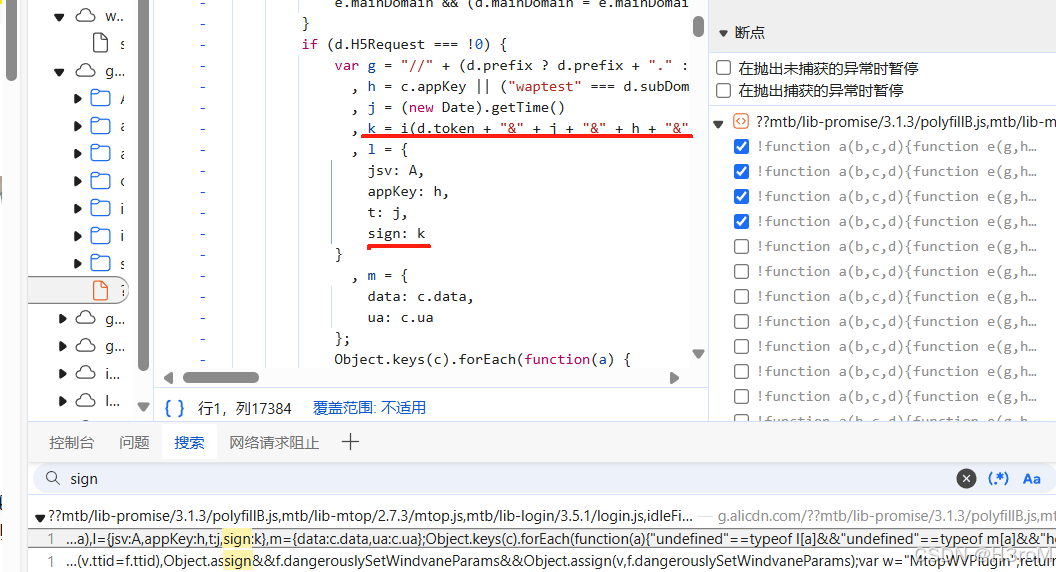The width and height of the screenshot is (1056, 572).
Task: Click the line with k = i(d.token
Action: coord(528,128)
